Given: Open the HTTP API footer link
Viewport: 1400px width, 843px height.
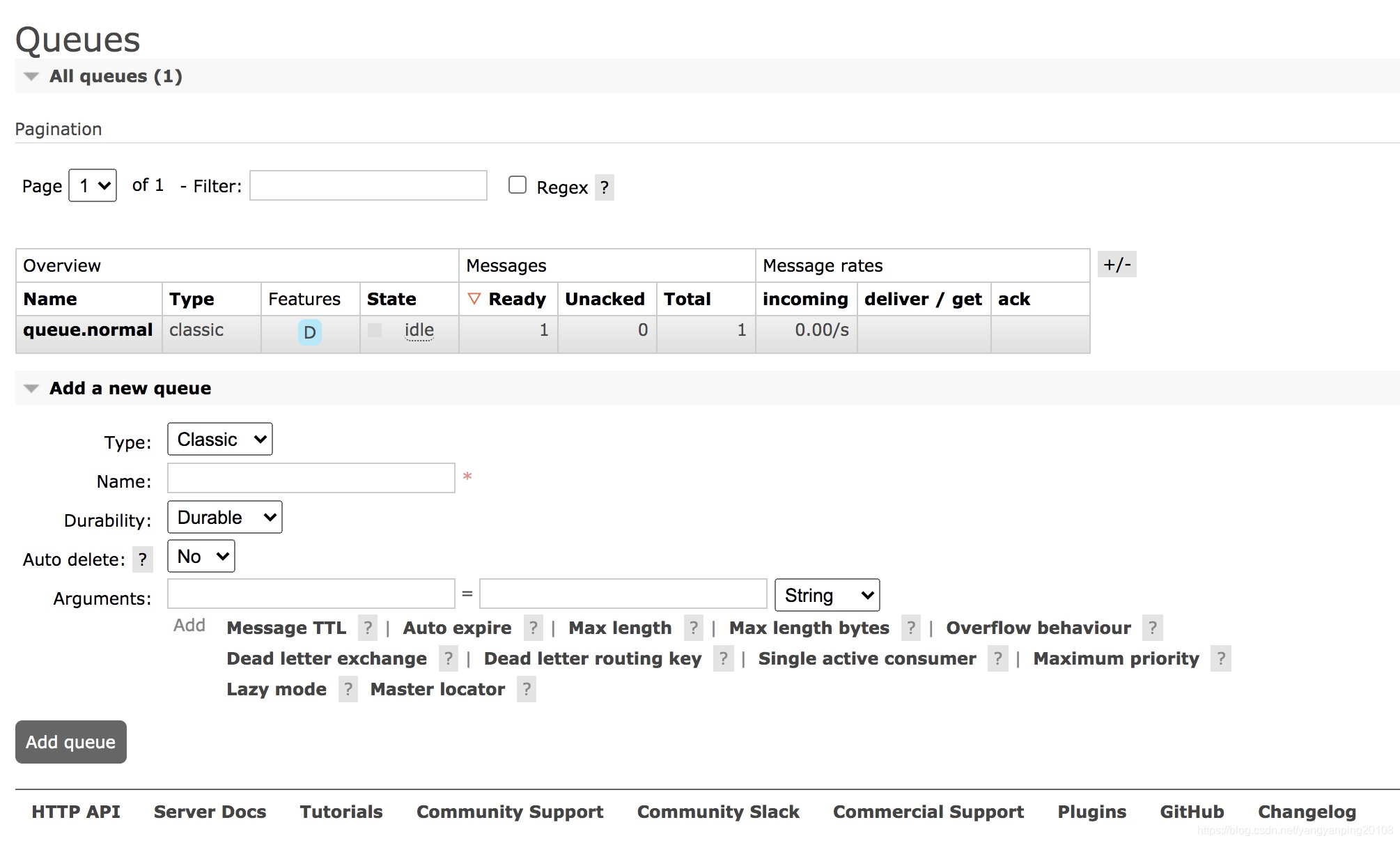Looking at the screenshot, I should pos(76,812).
